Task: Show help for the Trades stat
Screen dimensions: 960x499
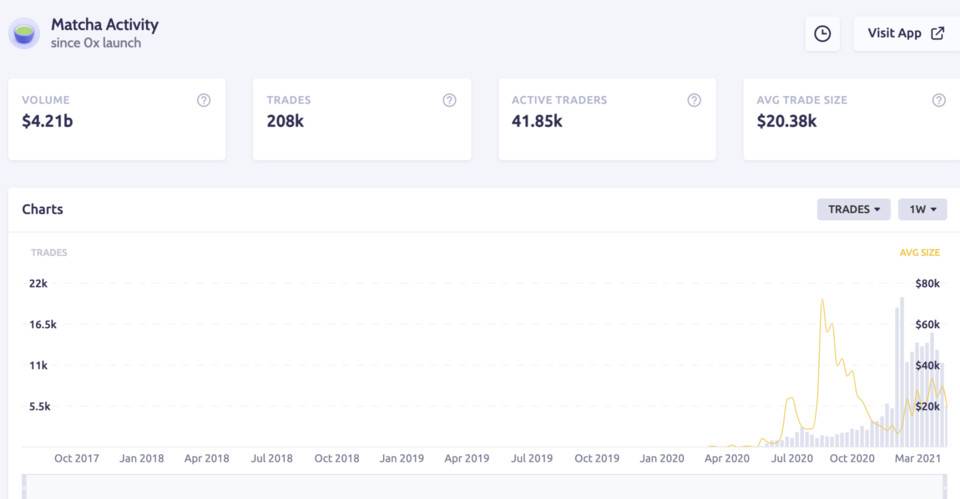Action: (449, 100)
